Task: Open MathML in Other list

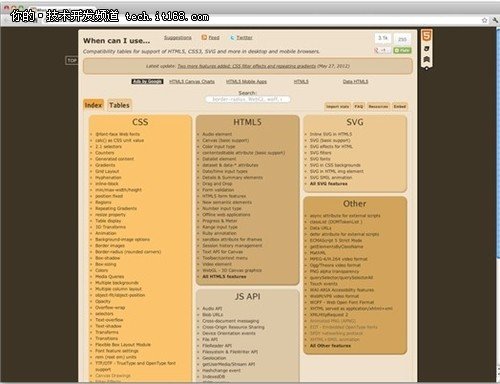Action: pyautogui.click(x=318, y=253)
